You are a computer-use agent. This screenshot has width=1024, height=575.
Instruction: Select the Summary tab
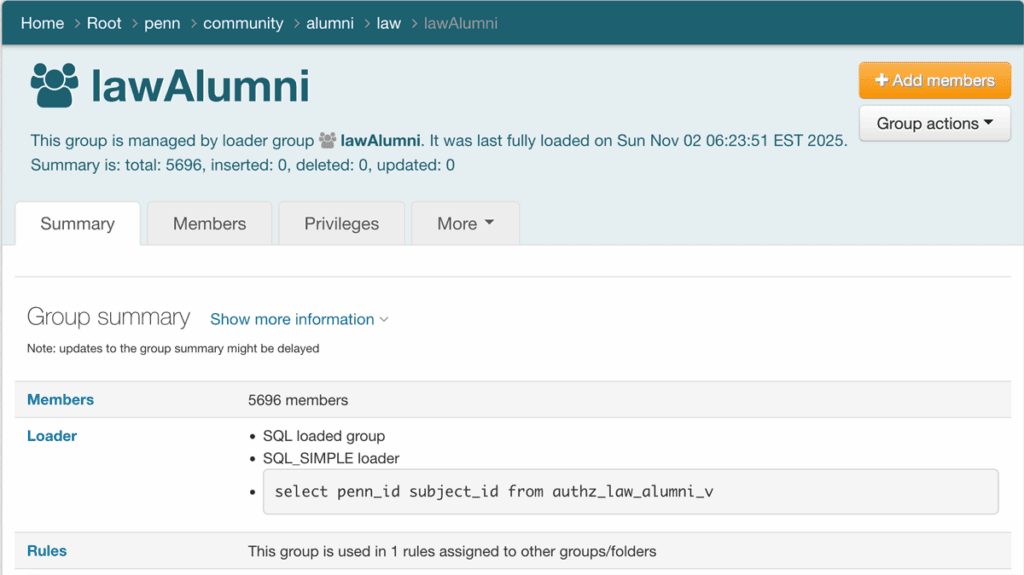click(78, 223)
